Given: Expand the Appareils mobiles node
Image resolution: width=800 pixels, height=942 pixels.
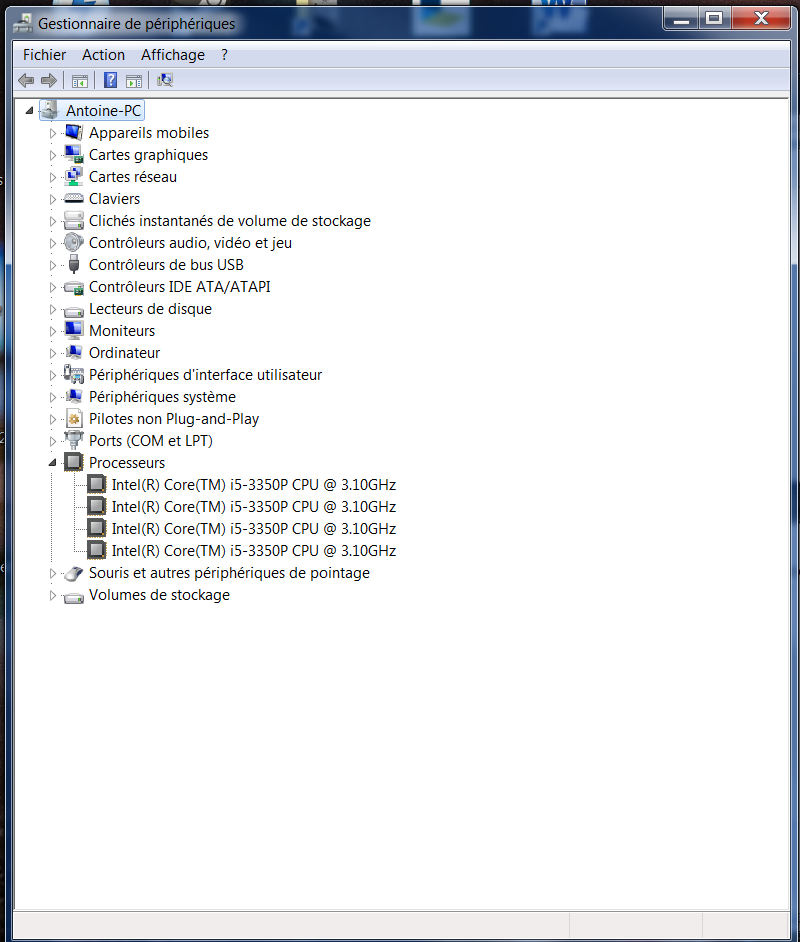Looking at the screenshot, I should click(53, 133).
